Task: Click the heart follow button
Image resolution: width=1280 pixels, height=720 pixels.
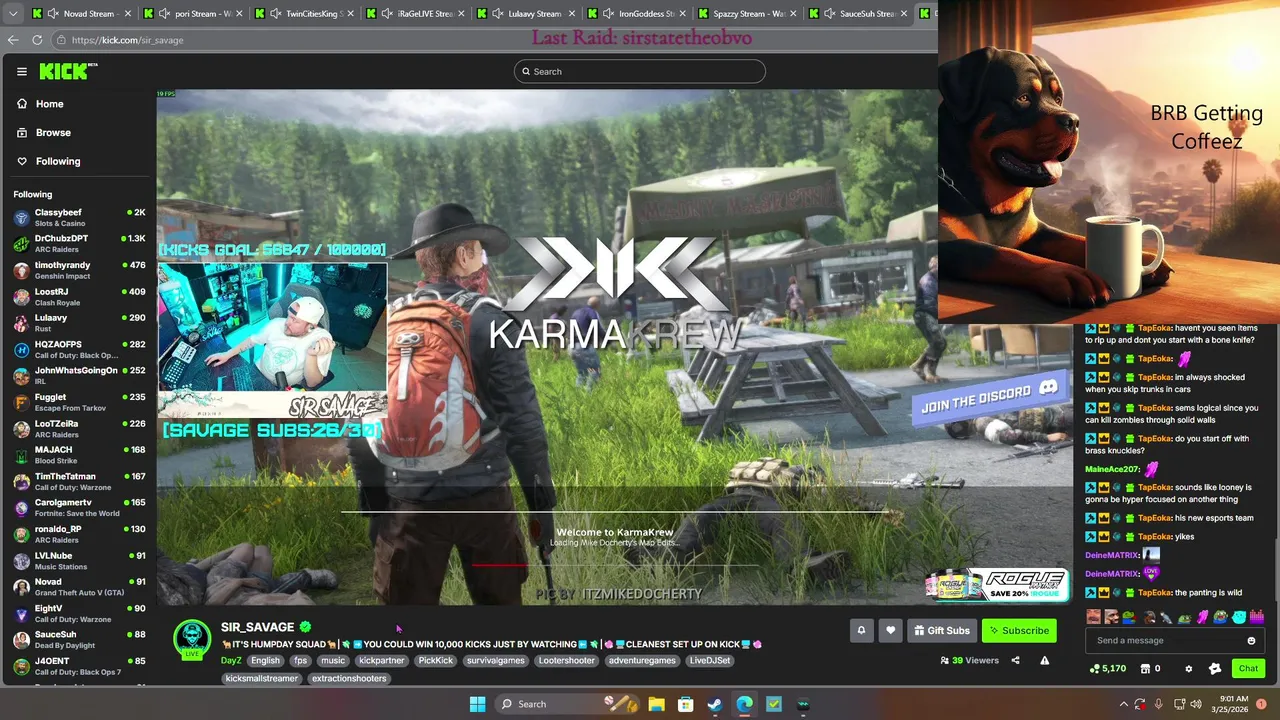Action: (x=890, y=630)
